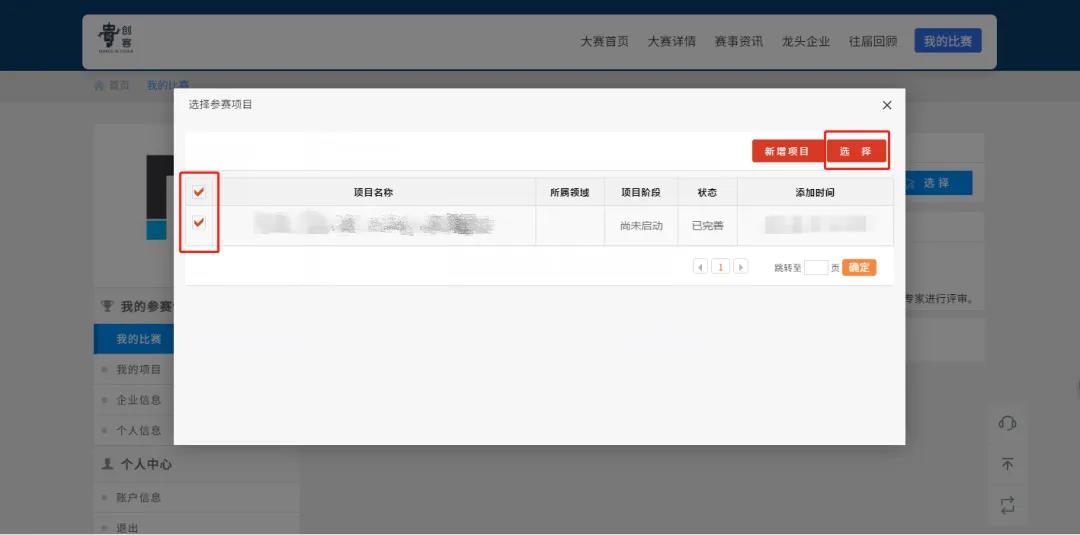The width and height of the screenshot is (1080, 535).
Task: Click the back-to-top arrow icon
Action: (1007, 464)
